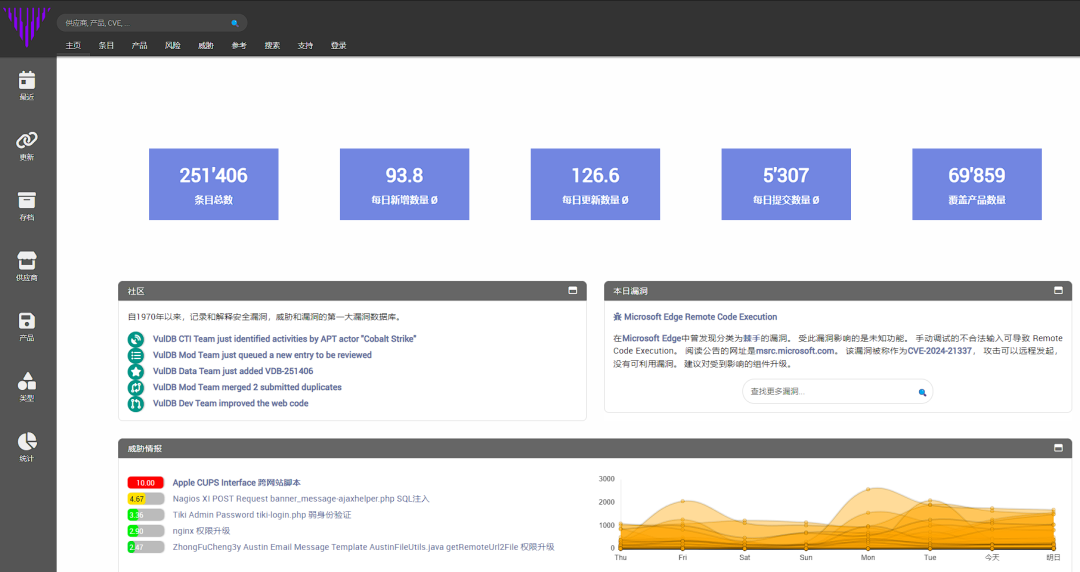Open the Tiki Admin Password tiki-login.php entry
This screenshot has height=572, width=1080.
coord(262,515)
